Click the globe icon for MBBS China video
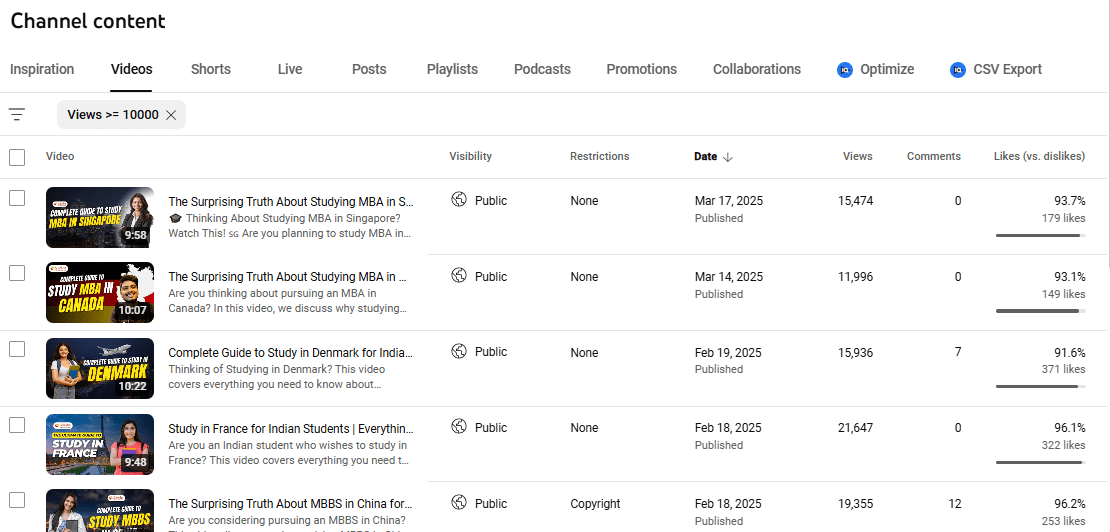 [459, 503]
